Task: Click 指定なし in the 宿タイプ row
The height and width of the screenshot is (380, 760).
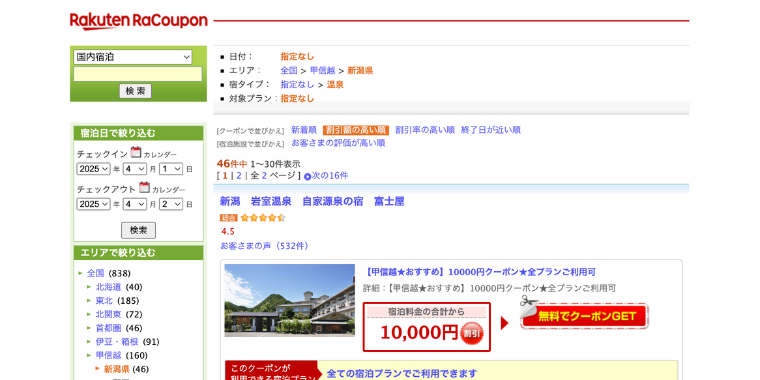Action: click(297, 84)
